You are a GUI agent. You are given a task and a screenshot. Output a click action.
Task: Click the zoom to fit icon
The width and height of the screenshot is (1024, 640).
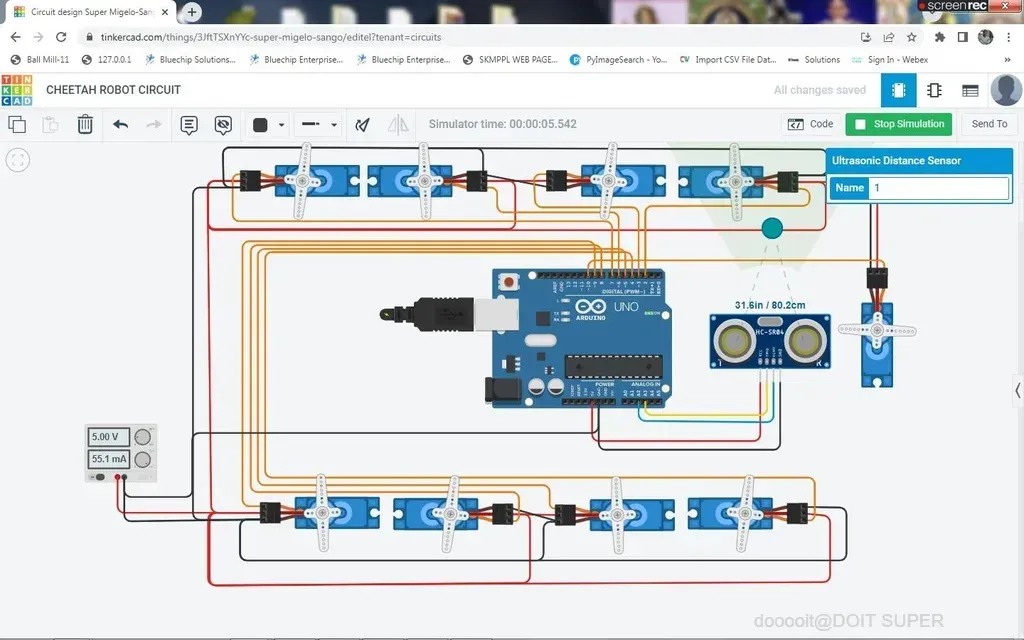pos(18,160)
